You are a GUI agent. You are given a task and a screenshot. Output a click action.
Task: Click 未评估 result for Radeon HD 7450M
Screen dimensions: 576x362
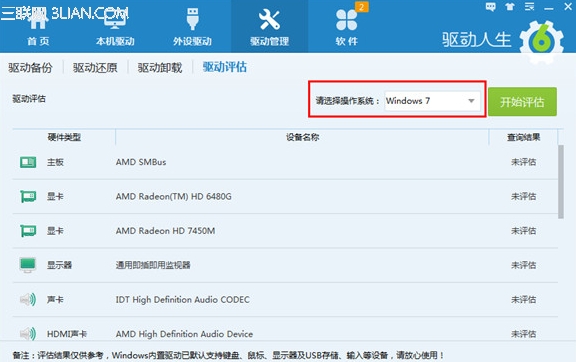click(523, 231)
